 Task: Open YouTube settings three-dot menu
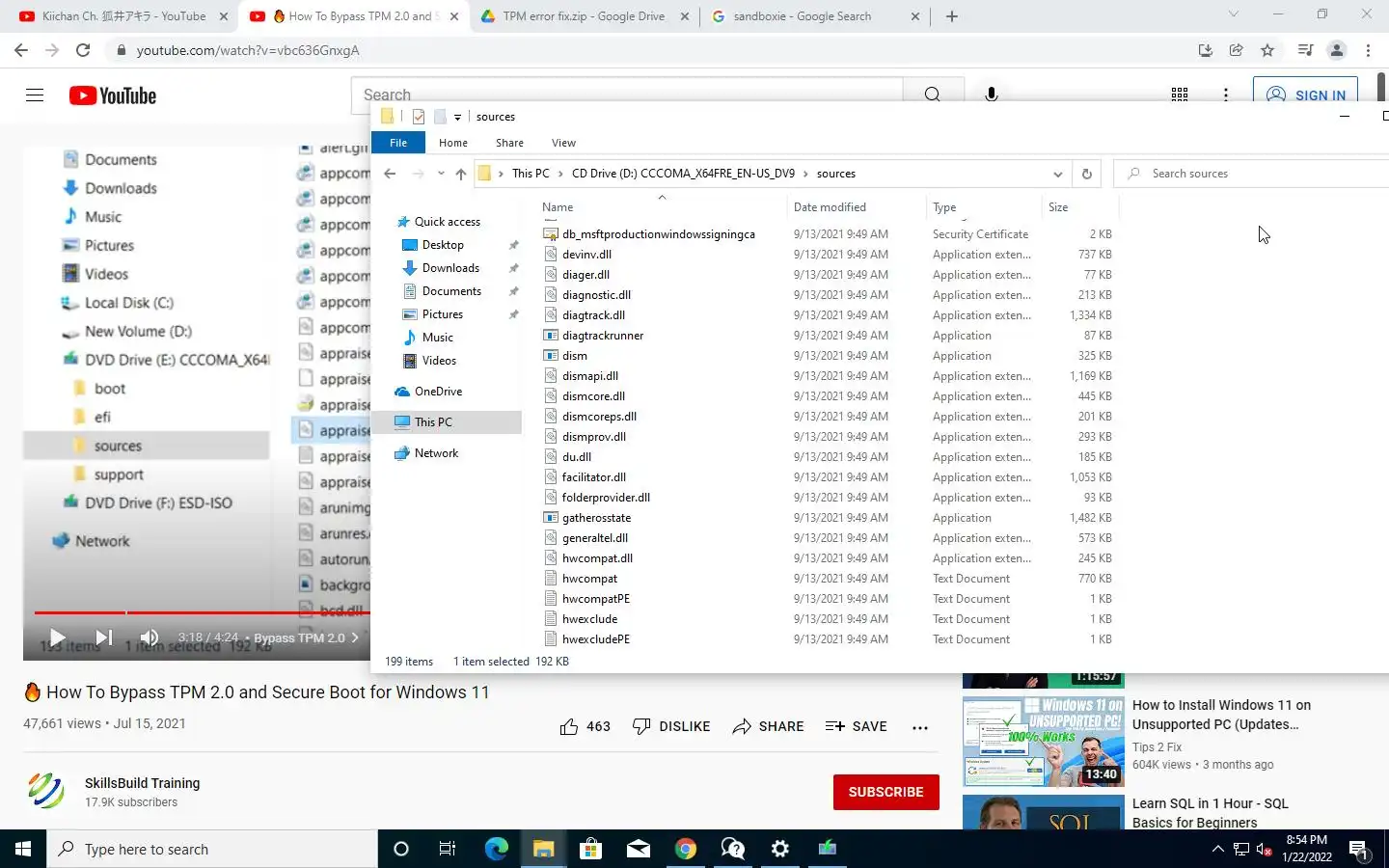point(1226,95)
